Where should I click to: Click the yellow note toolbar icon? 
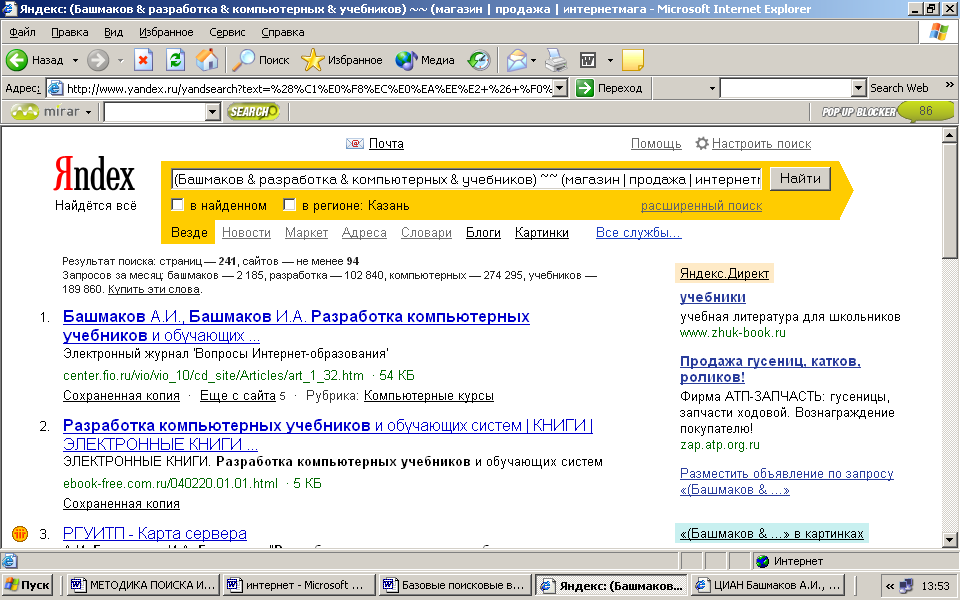pos(632,60)
